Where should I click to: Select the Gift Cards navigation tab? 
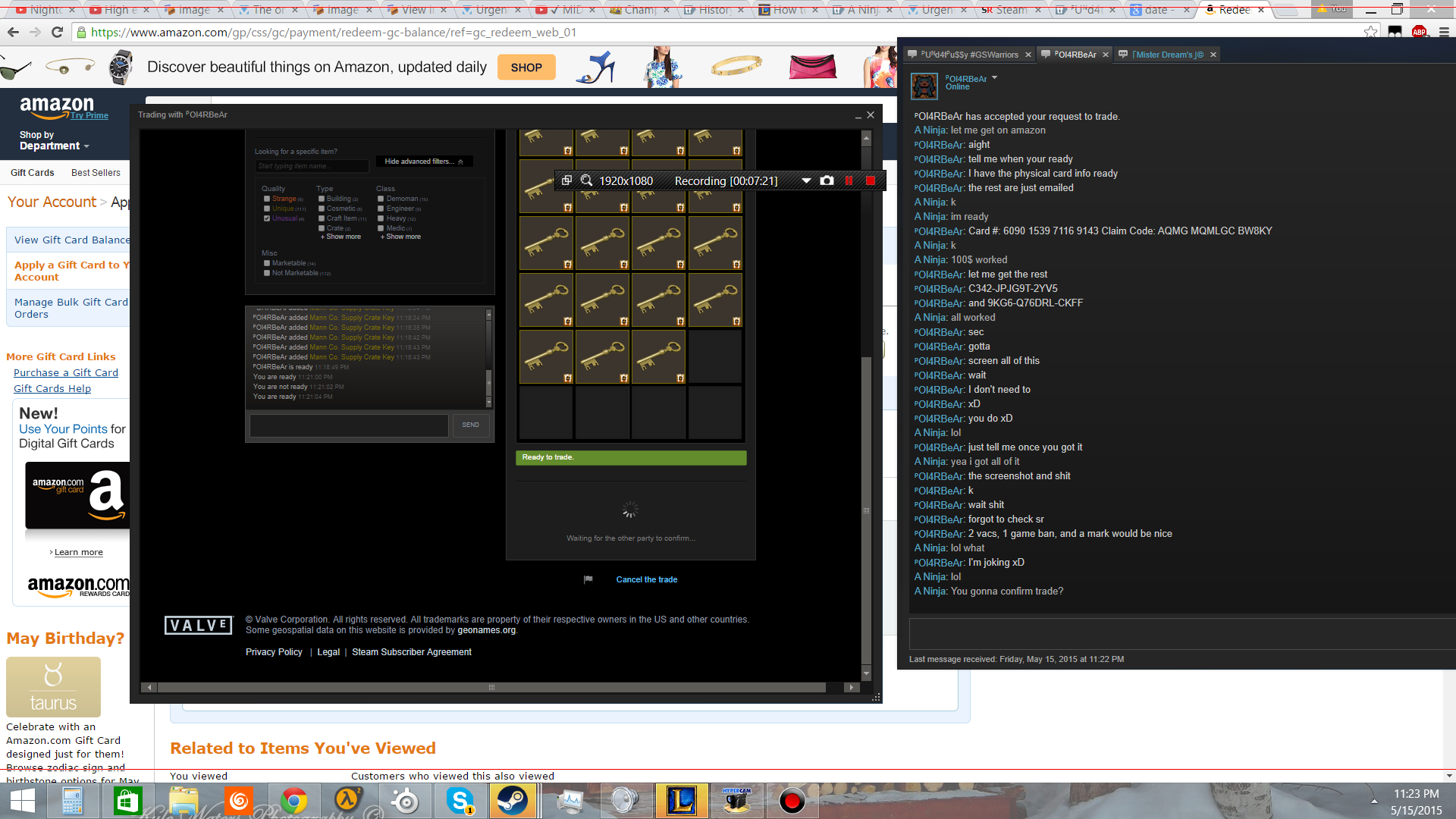point(32,173)
